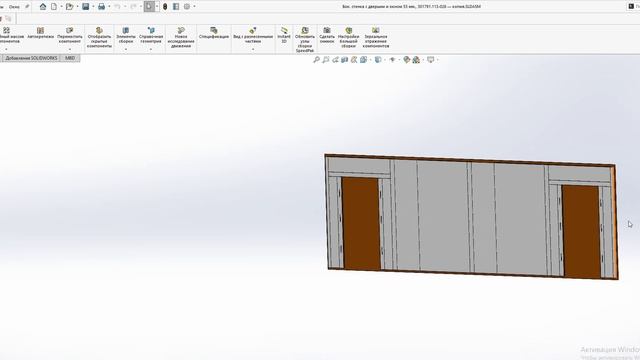
Task: Click Вид с разнесенными частями
Action: click(x=253, y=36)
